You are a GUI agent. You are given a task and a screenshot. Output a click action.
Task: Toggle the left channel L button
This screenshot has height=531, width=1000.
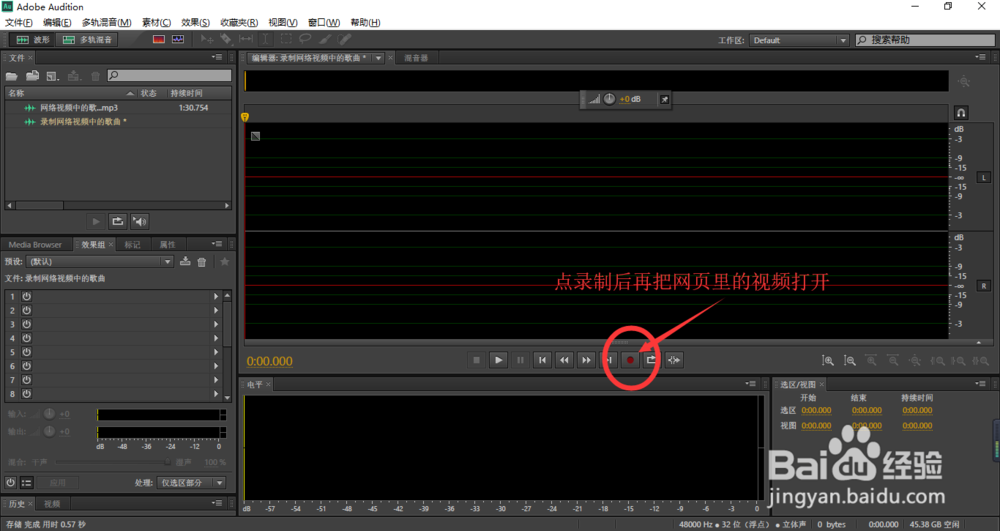click(x=983, y=178)
